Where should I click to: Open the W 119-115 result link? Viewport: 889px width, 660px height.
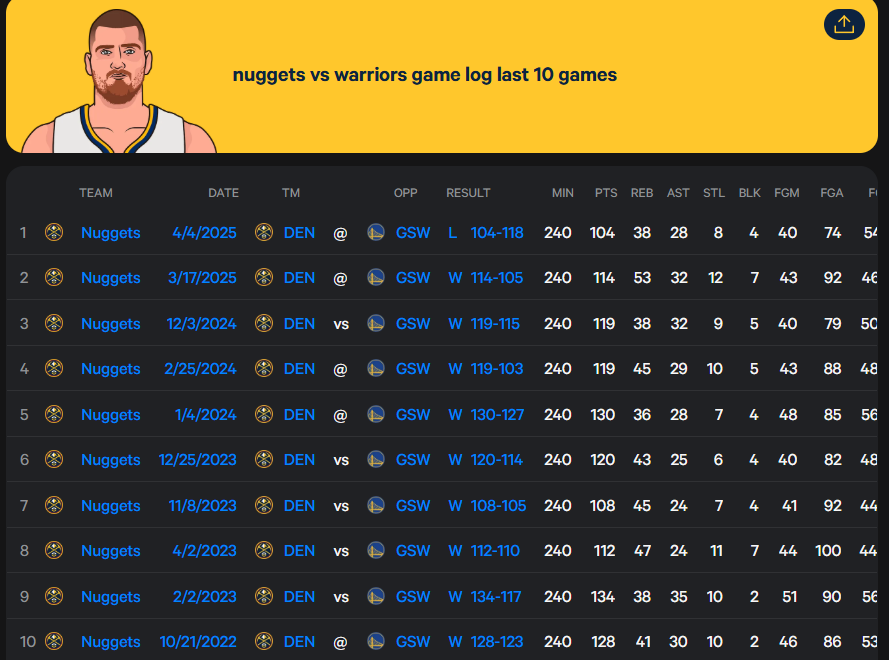[x=484, y=323]
